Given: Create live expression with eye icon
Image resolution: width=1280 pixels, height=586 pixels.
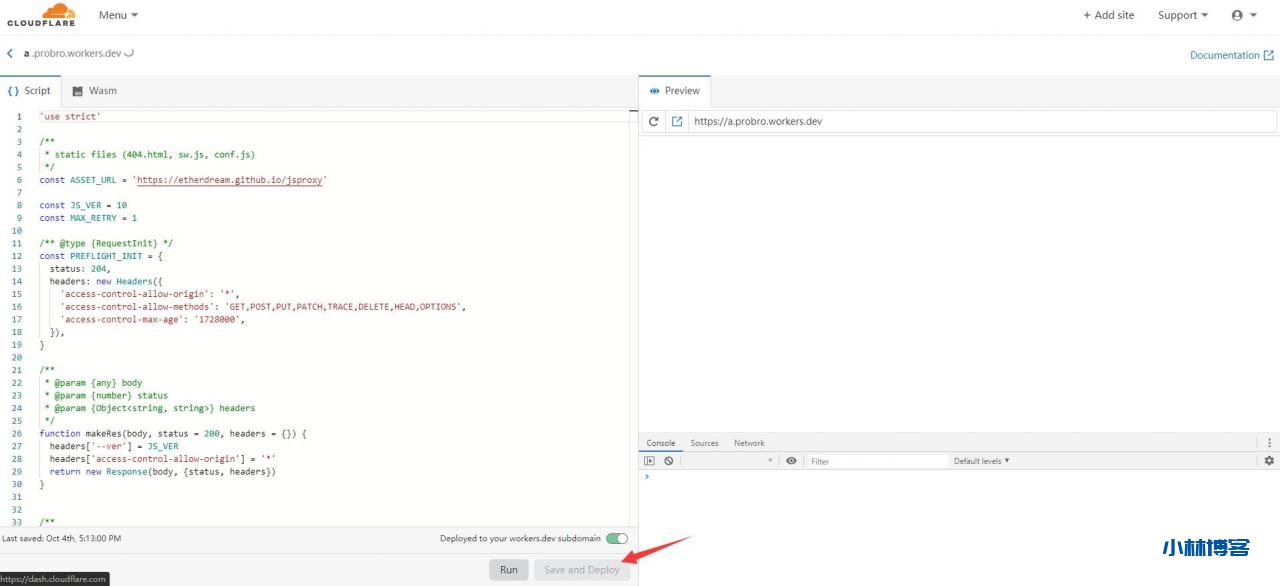Looking at the screenshot, I should [x=791, y=460].
